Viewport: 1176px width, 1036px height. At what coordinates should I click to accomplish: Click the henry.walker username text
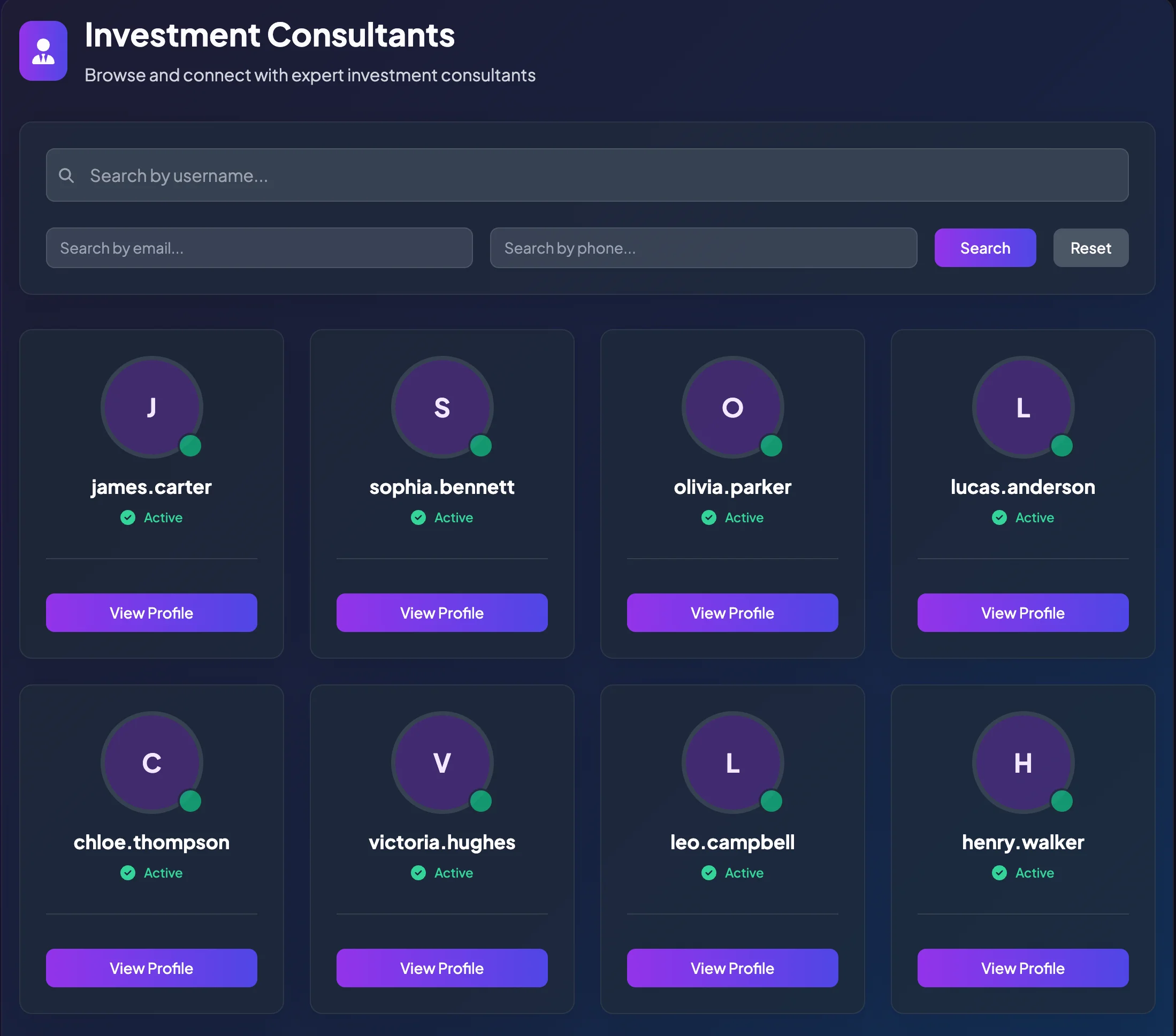[1023, 843]
